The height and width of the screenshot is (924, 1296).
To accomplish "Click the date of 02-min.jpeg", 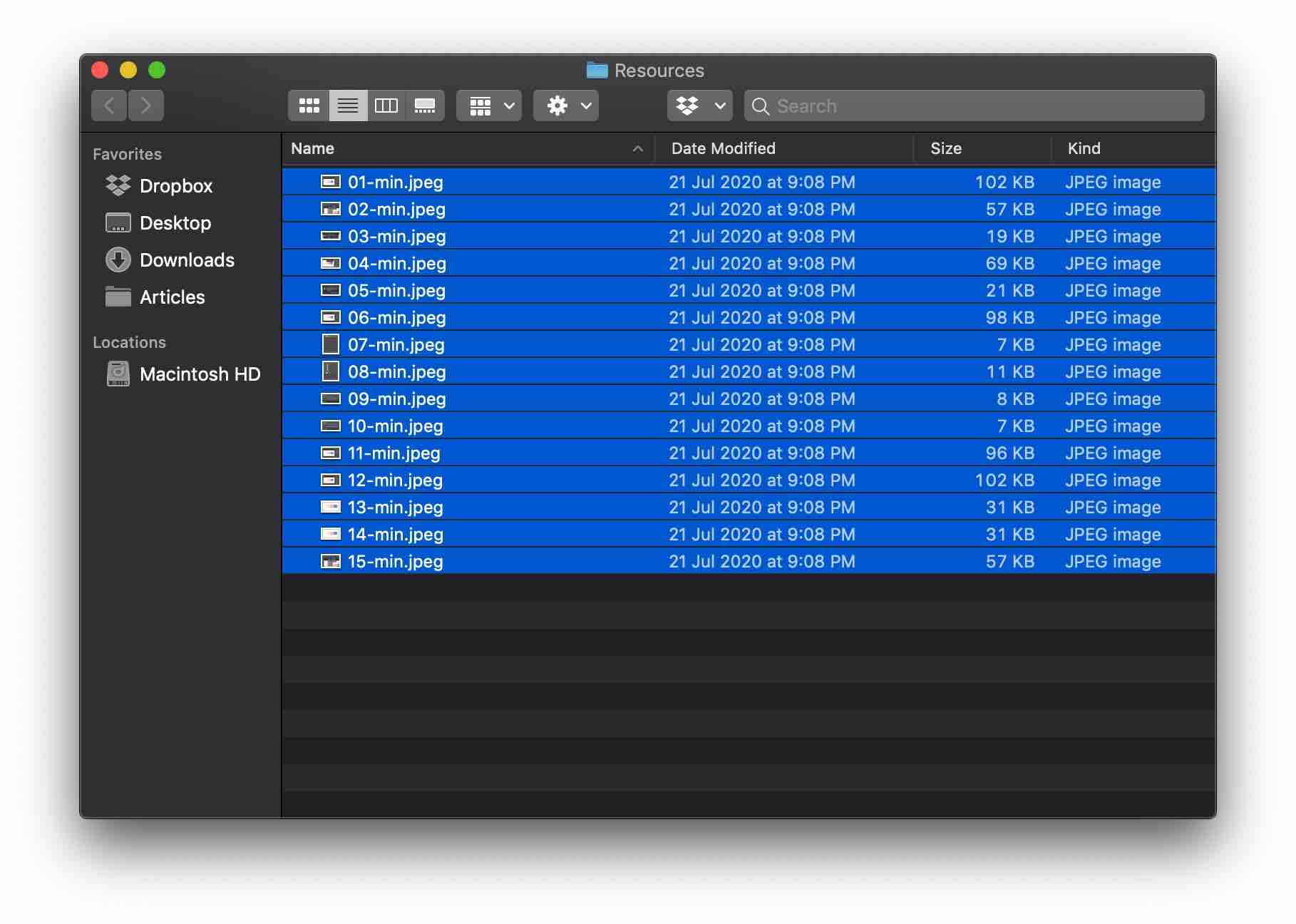I will [762, 209].
